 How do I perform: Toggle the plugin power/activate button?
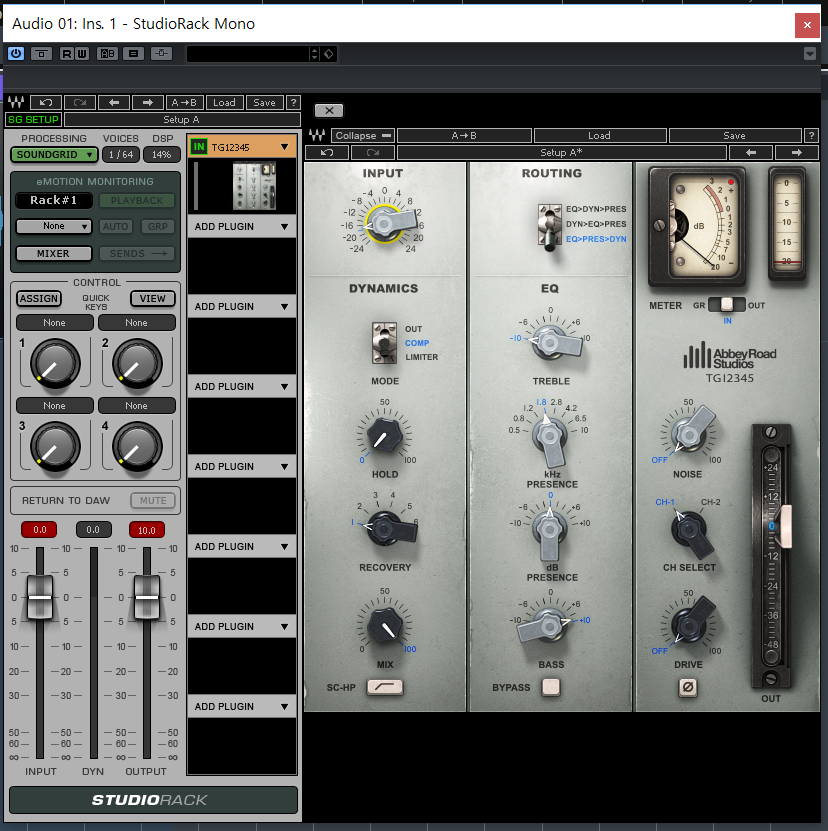pyautogui.click(x=16, y=53)
